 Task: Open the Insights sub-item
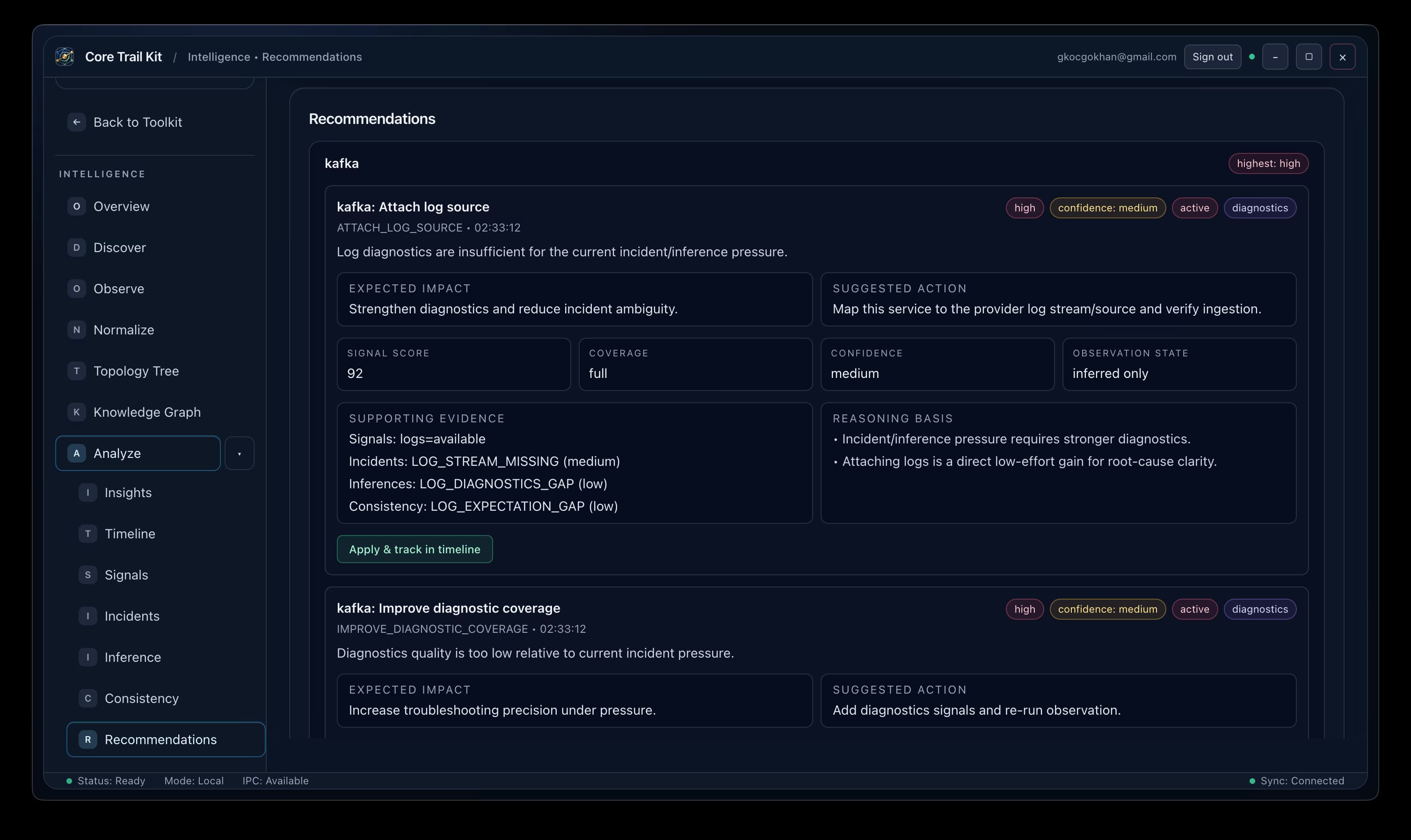point(166,493)
